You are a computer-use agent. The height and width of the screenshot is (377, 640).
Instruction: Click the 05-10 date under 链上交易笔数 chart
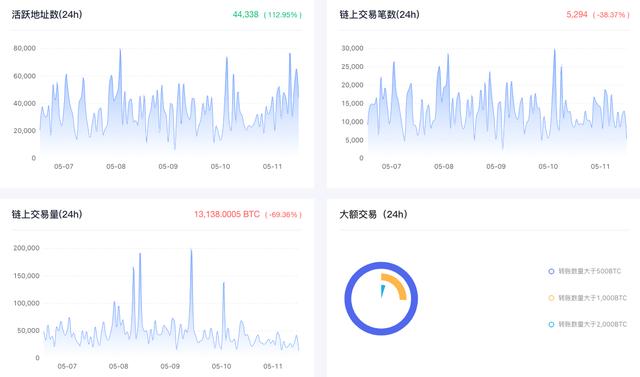(548, 166)
